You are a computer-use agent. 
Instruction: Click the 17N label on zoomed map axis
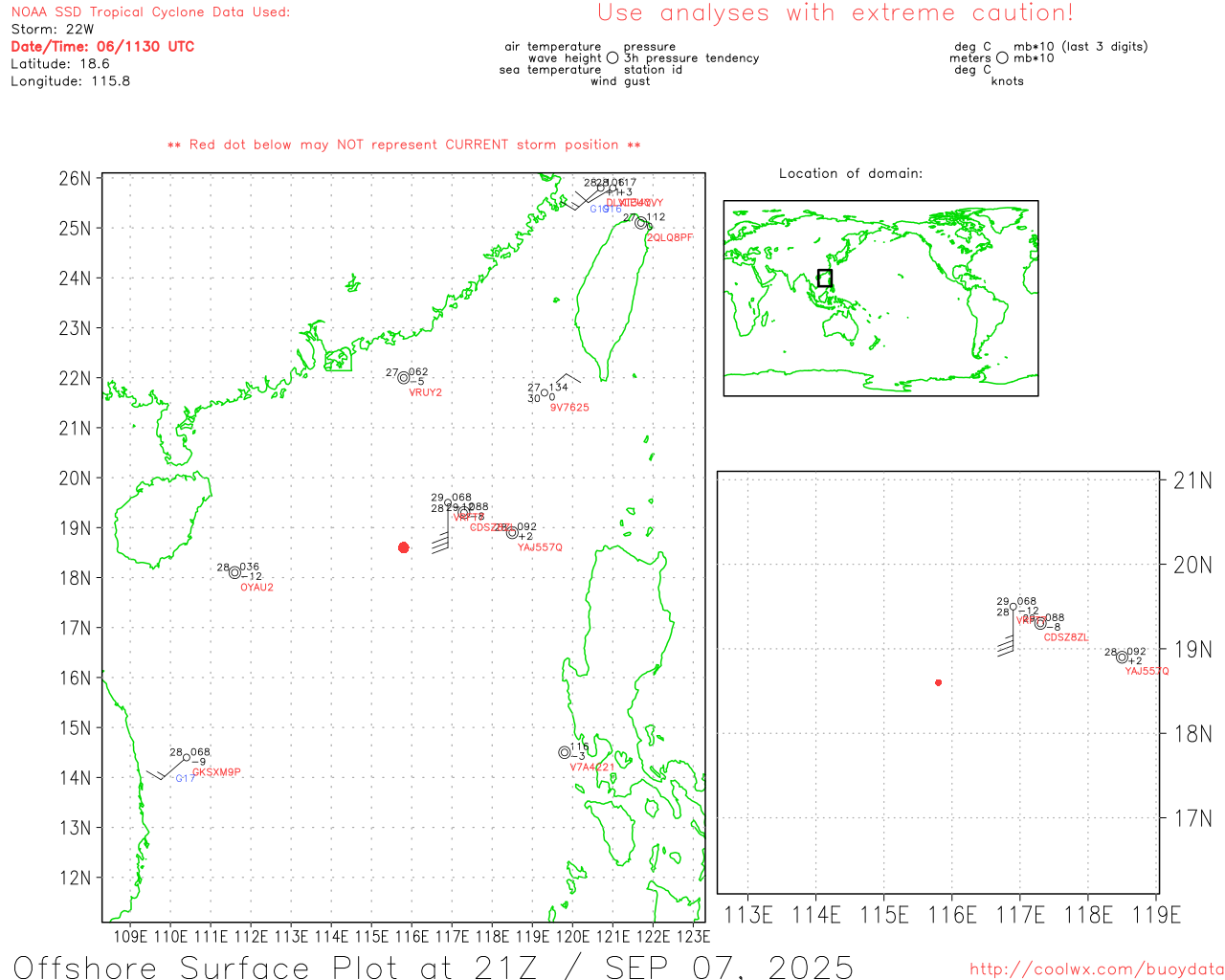click(x=1192, y=818)
